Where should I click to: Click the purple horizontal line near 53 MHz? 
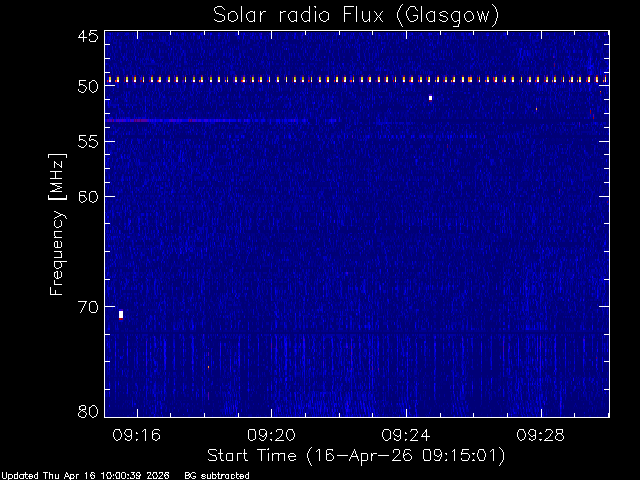(x=206, y=120)
